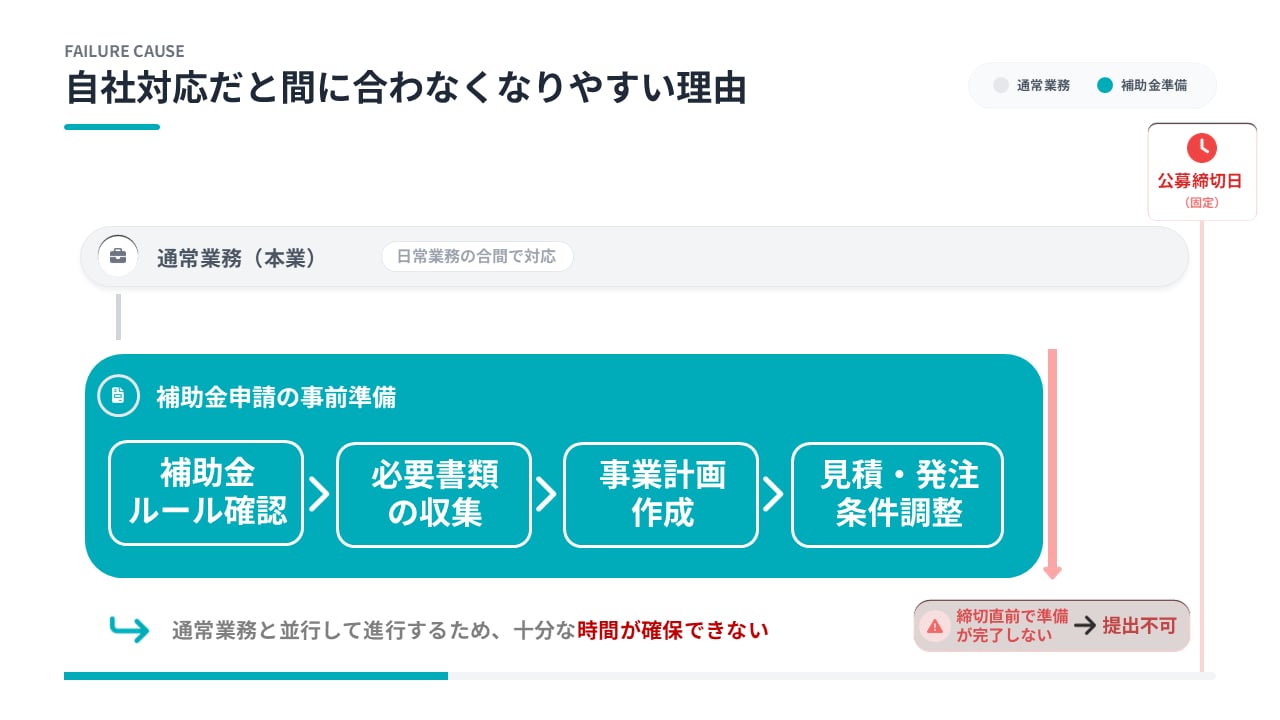
Task: Click the teal 補助金準備 legend dot
Action: (x=1105, y=85)
